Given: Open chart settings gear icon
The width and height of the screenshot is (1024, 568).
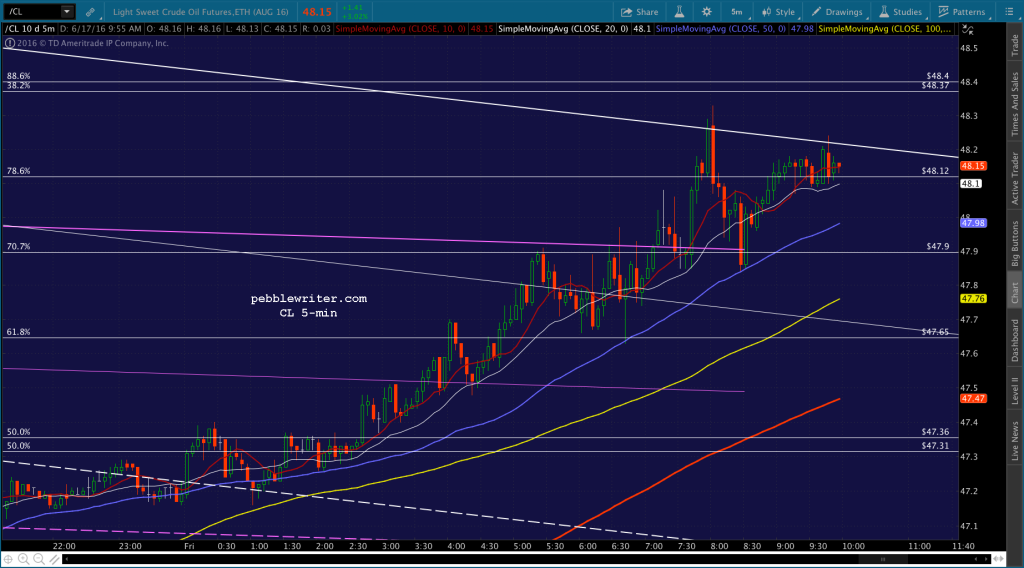Looking at the screenshot, I should 707,12.
